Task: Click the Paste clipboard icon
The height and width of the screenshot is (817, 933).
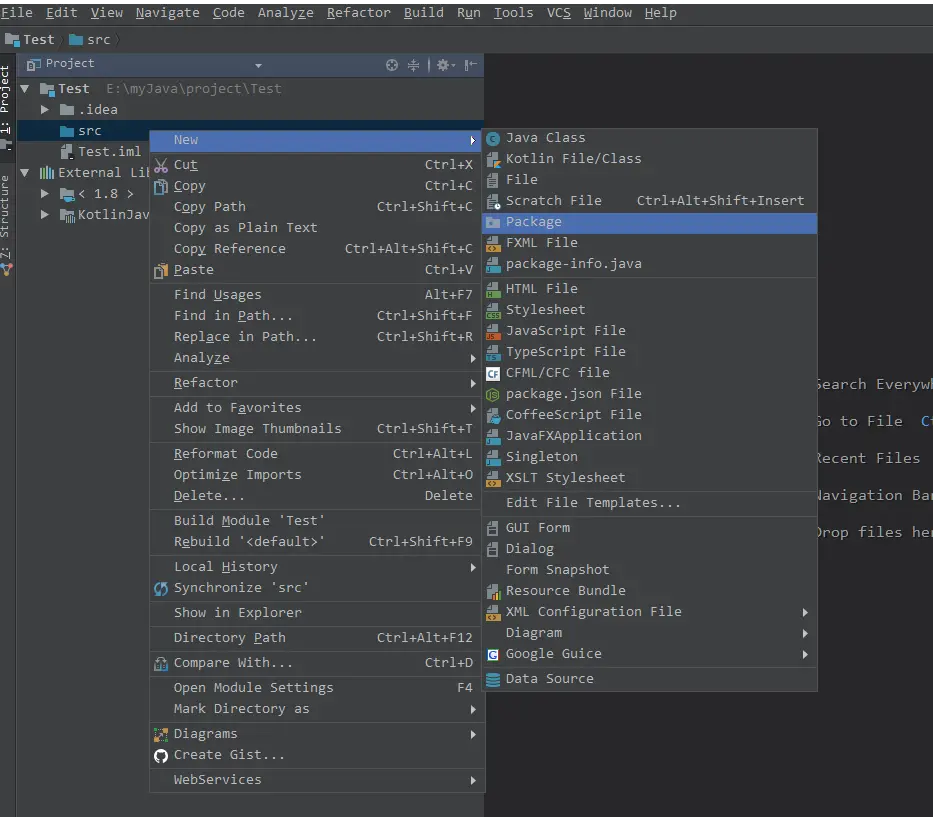Action: (x=161, y=271)
